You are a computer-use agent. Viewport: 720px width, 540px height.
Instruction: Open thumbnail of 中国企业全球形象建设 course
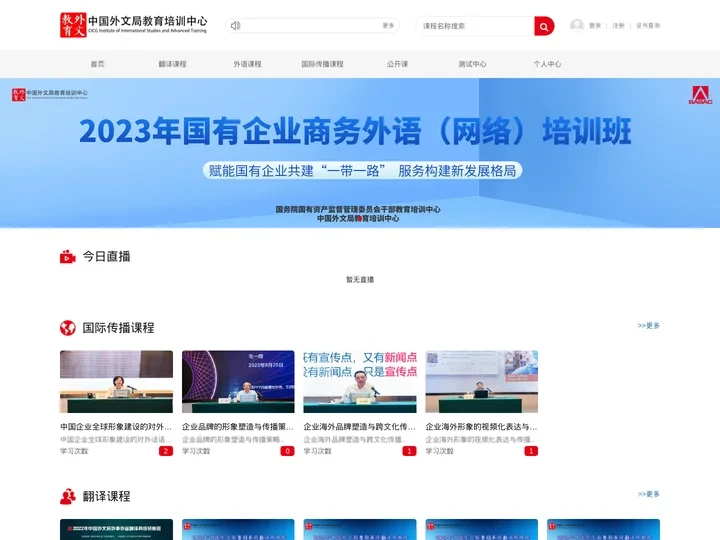coord(117,382)
